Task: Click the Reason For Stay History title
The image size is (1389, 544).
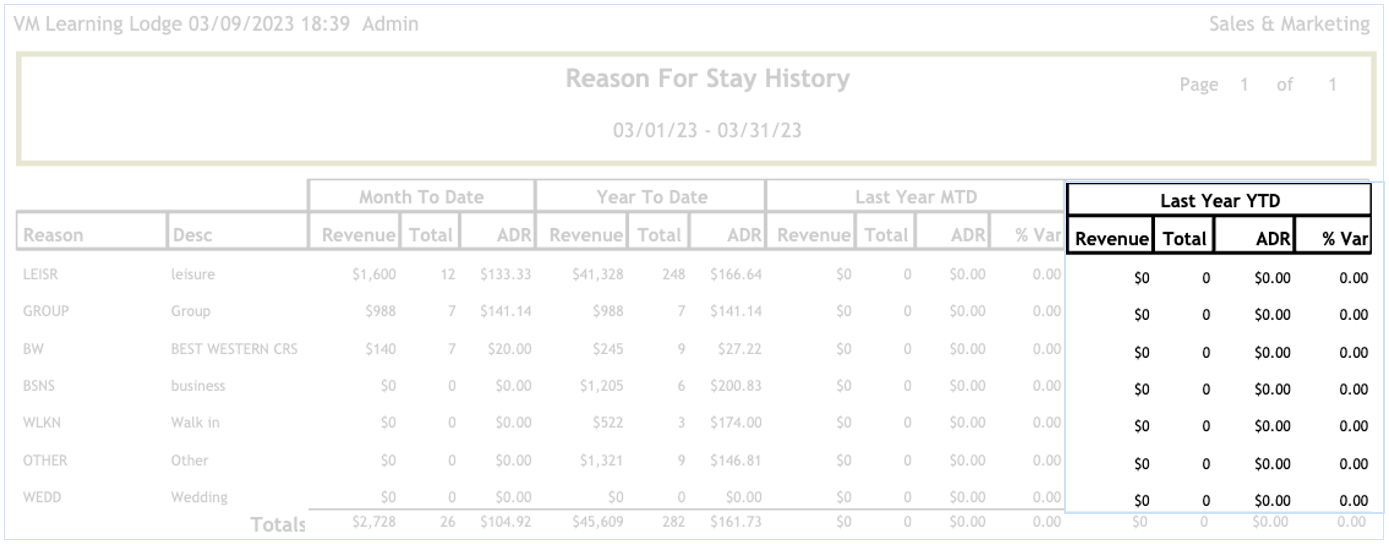Action: point(707,79)
